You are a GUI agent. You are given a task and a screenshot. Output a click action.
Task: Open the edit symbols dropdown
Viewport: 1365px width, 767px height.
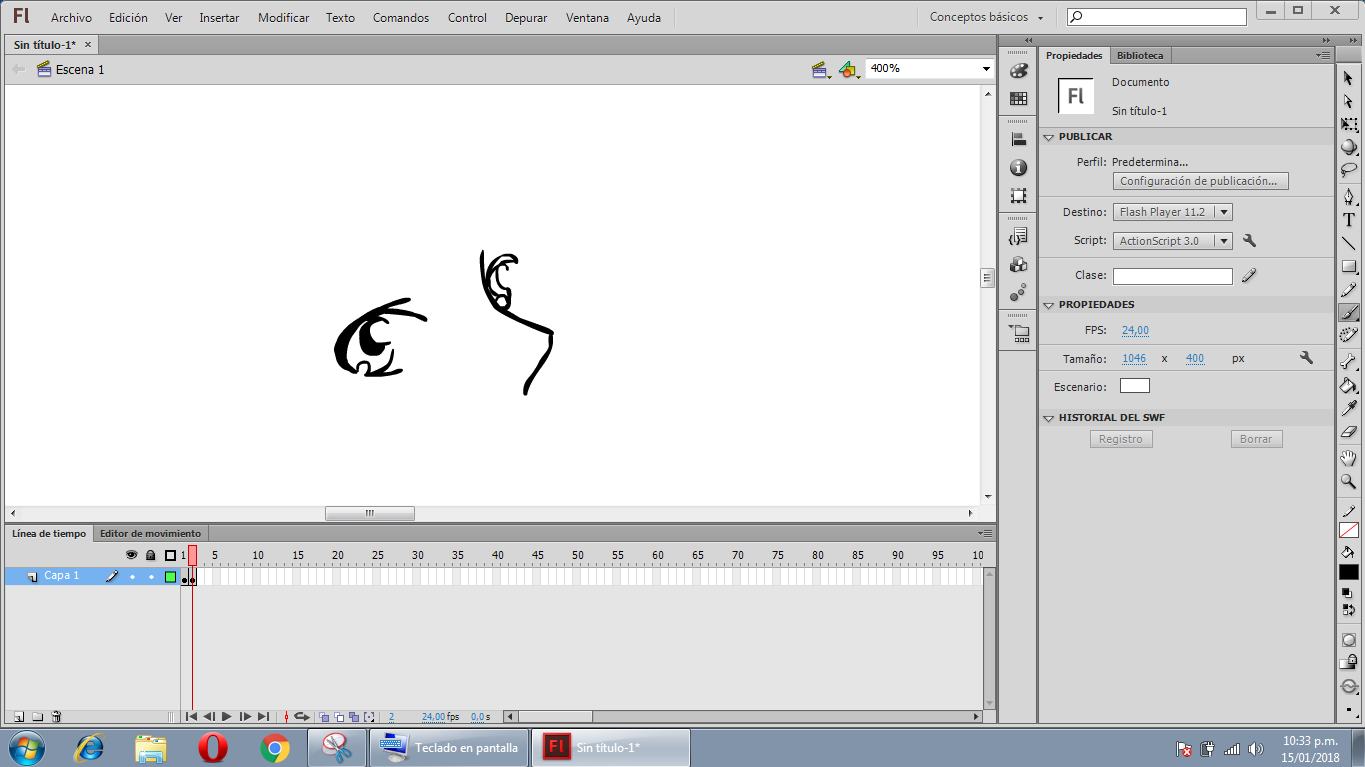[x=849, y=70]
